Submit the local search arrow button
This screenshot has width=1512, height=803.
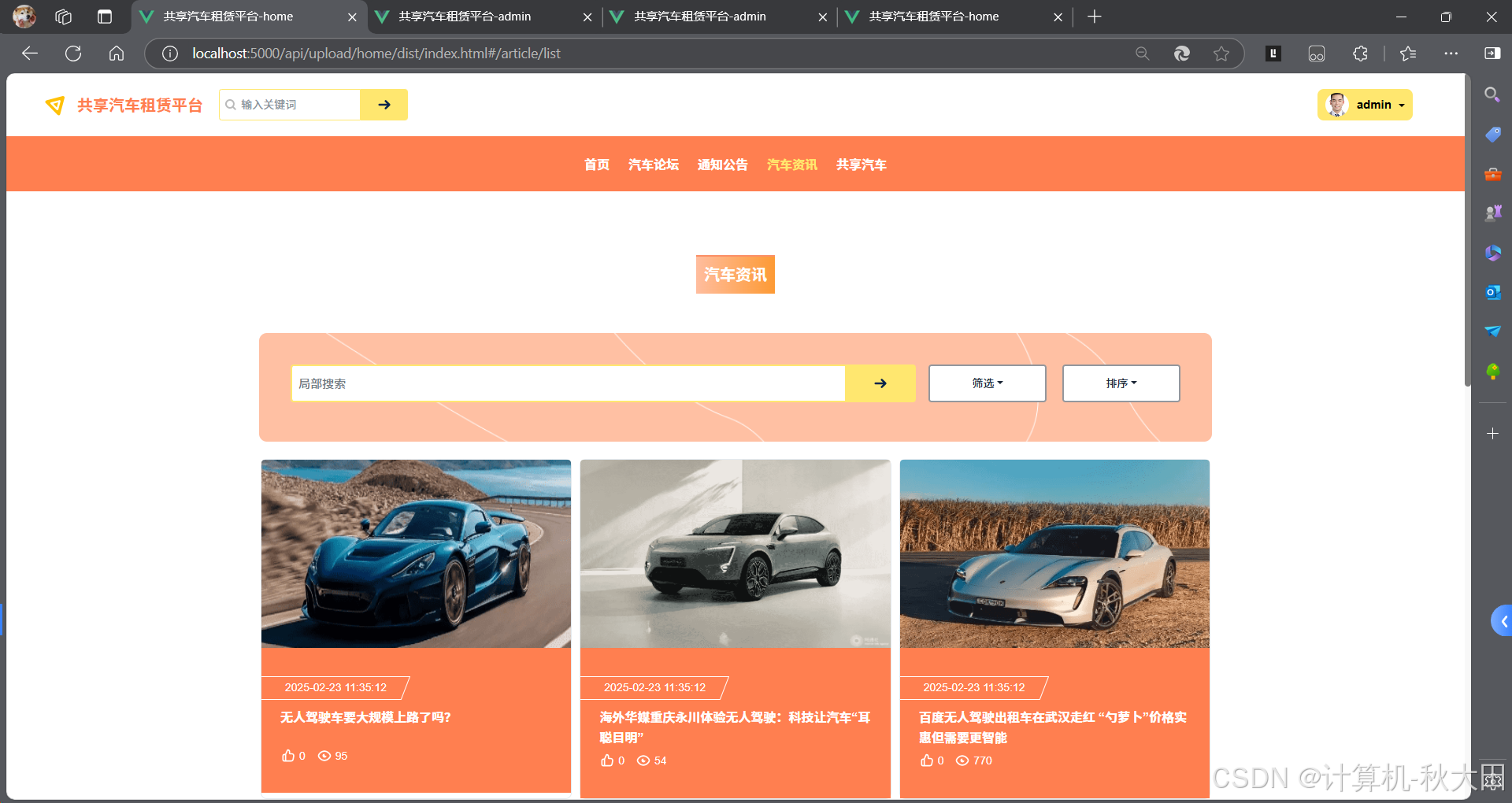click(x=880, y=383)
